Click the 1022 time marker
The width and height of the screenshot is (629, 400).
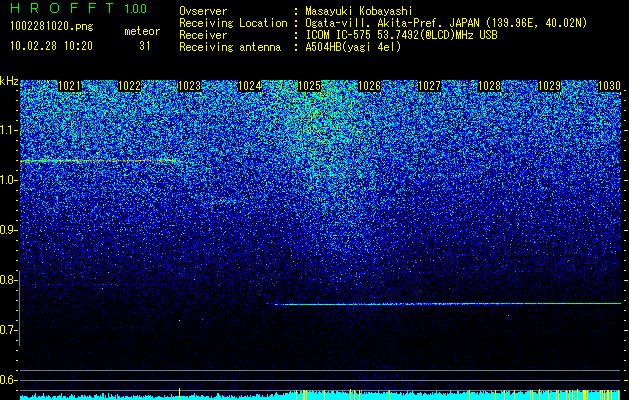130,86
